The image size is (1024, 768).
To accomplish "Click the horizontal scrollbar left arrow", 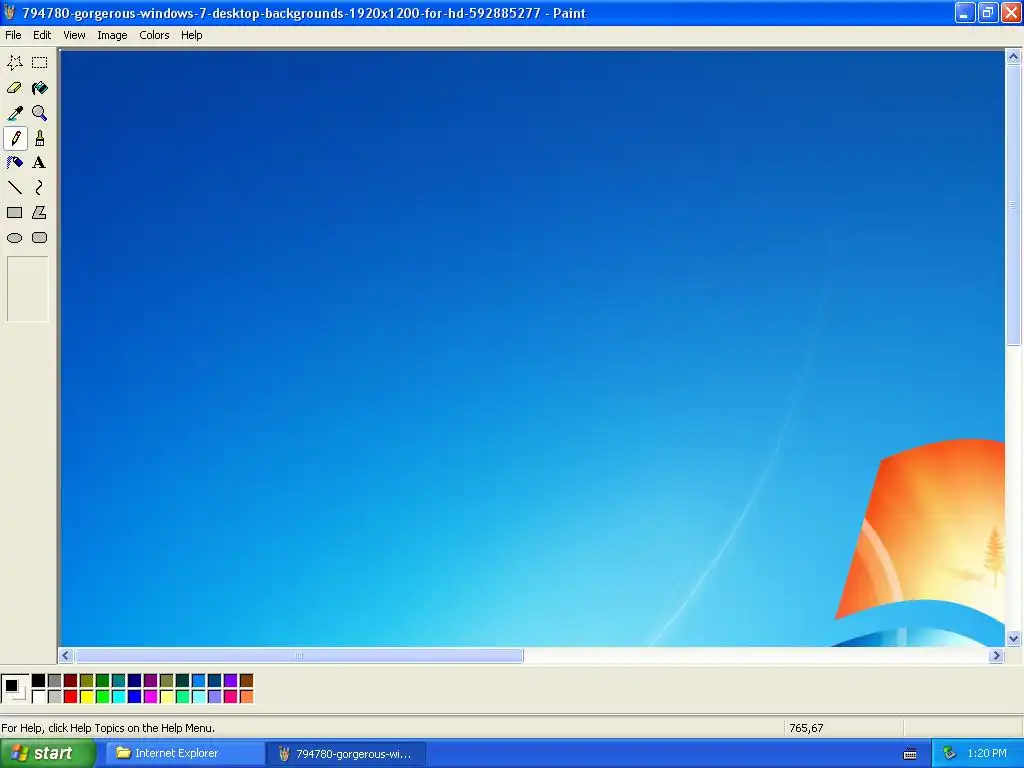I will click(65, 656).
